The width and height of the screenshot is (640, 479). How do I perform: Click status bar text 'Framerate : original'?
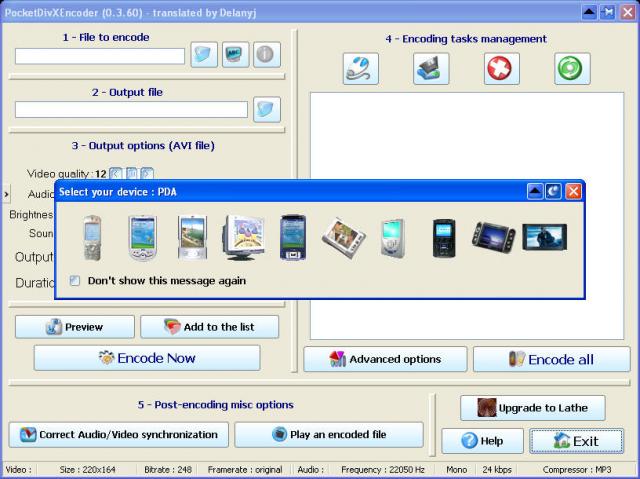coord(245,470)
